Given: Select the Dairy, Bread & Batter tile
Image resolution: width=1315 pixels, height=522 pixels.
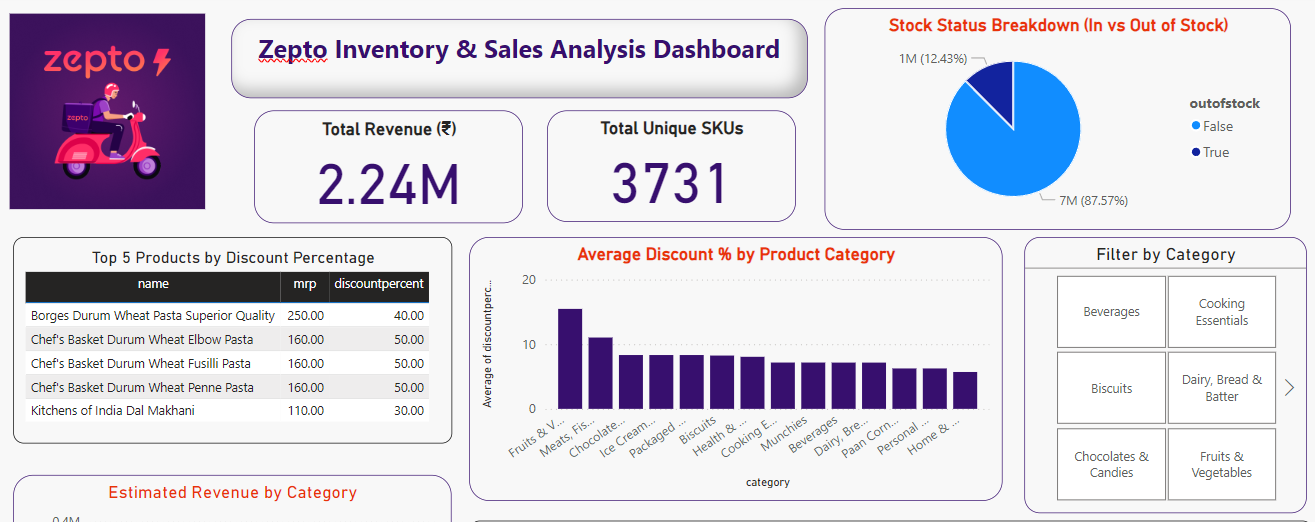Looking at the screenshot, I should click(x=1222, y=388).
